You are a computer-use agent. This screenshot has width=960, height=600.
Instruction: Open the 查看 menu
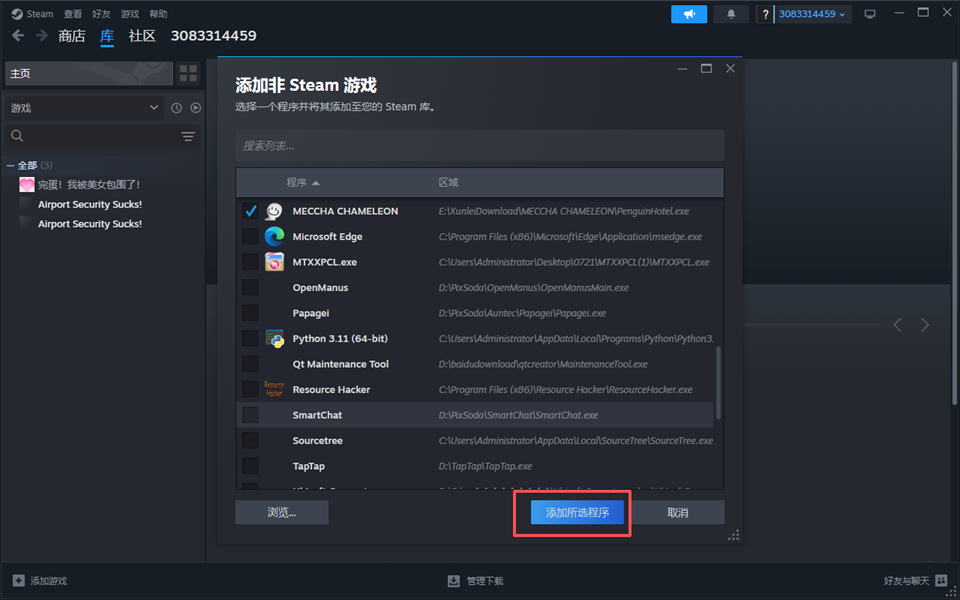coord(72,13)
